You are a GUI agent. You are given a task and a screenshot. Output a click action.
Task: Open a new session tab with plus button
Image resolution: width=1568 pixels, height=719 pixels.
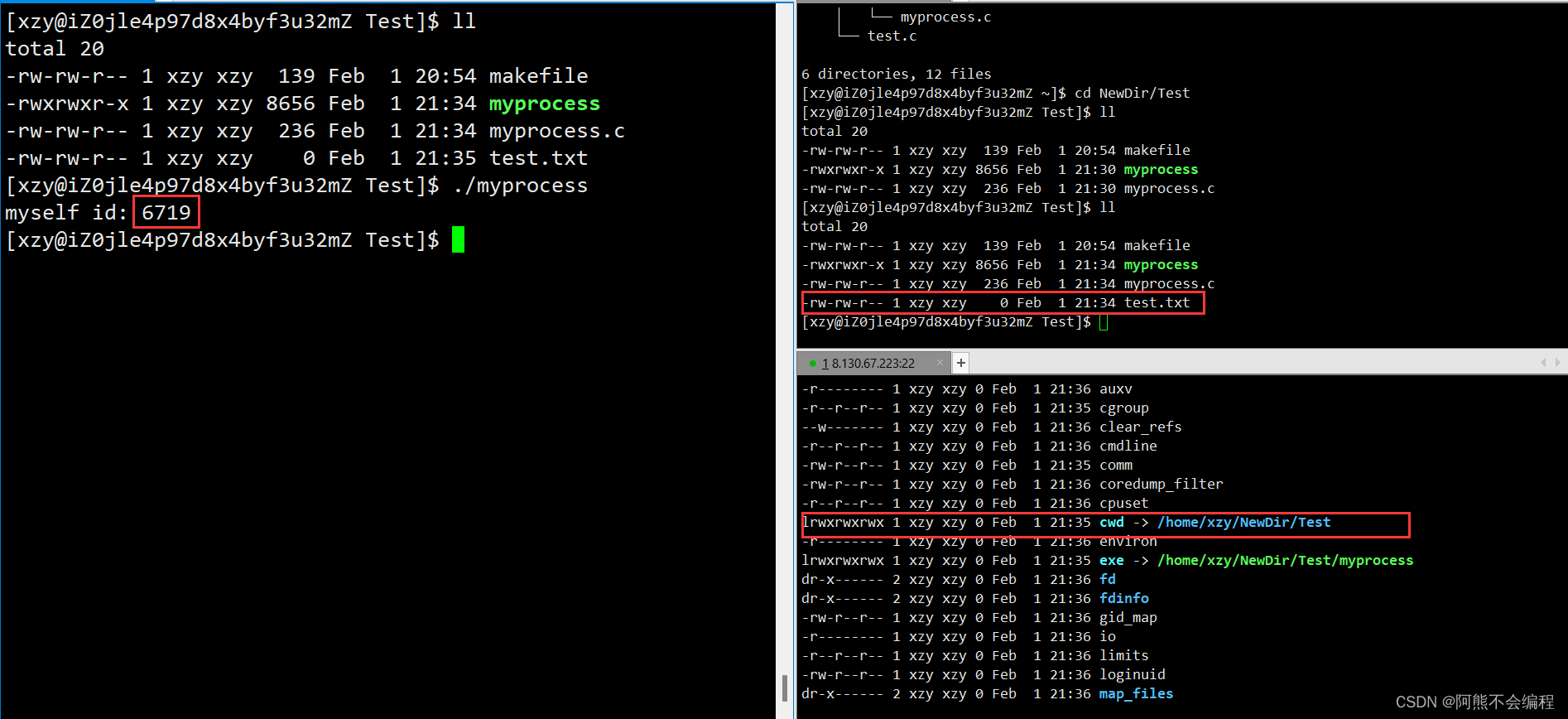961,362
